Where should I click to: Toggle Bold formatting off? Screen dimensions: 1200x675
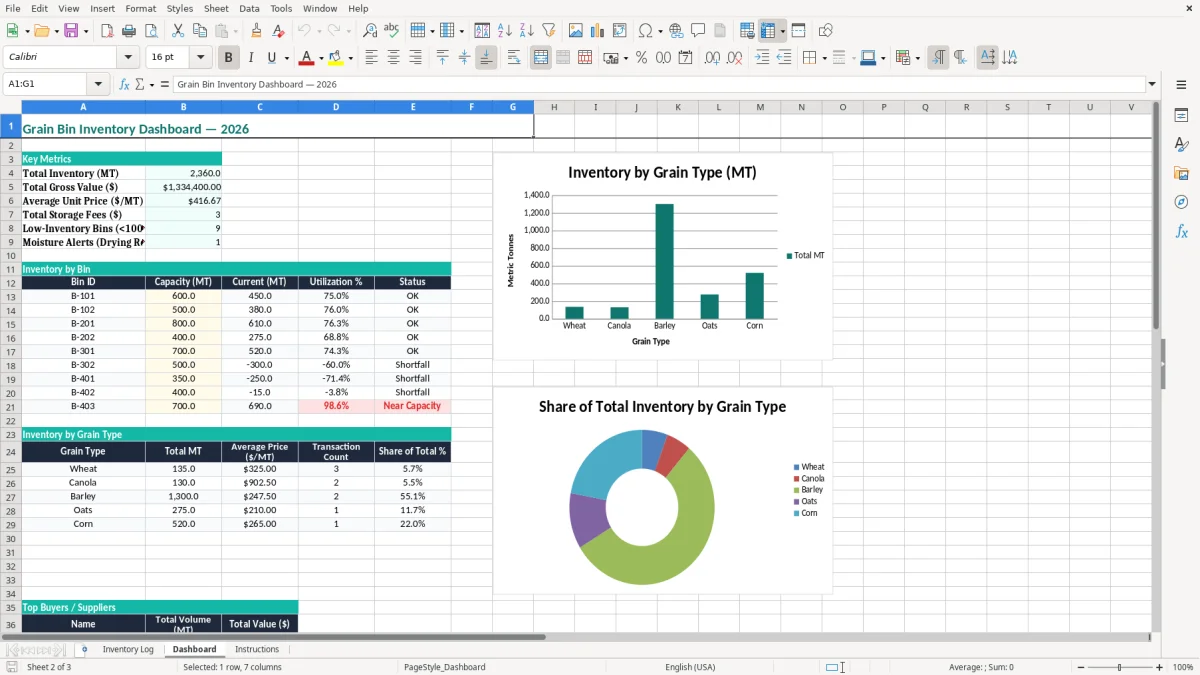(228, 58)
